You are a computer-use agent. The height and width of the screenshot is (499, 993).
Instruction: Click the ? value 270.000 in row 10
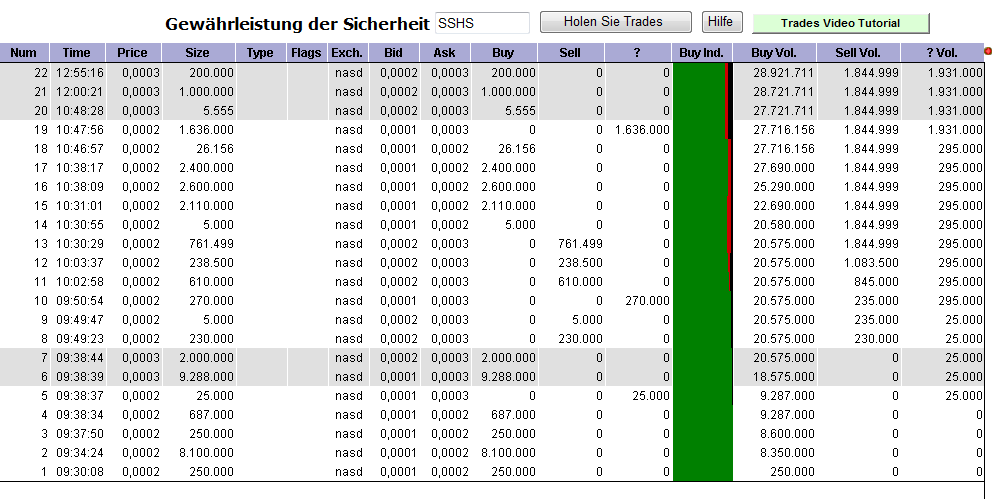(x=647, y=301)
